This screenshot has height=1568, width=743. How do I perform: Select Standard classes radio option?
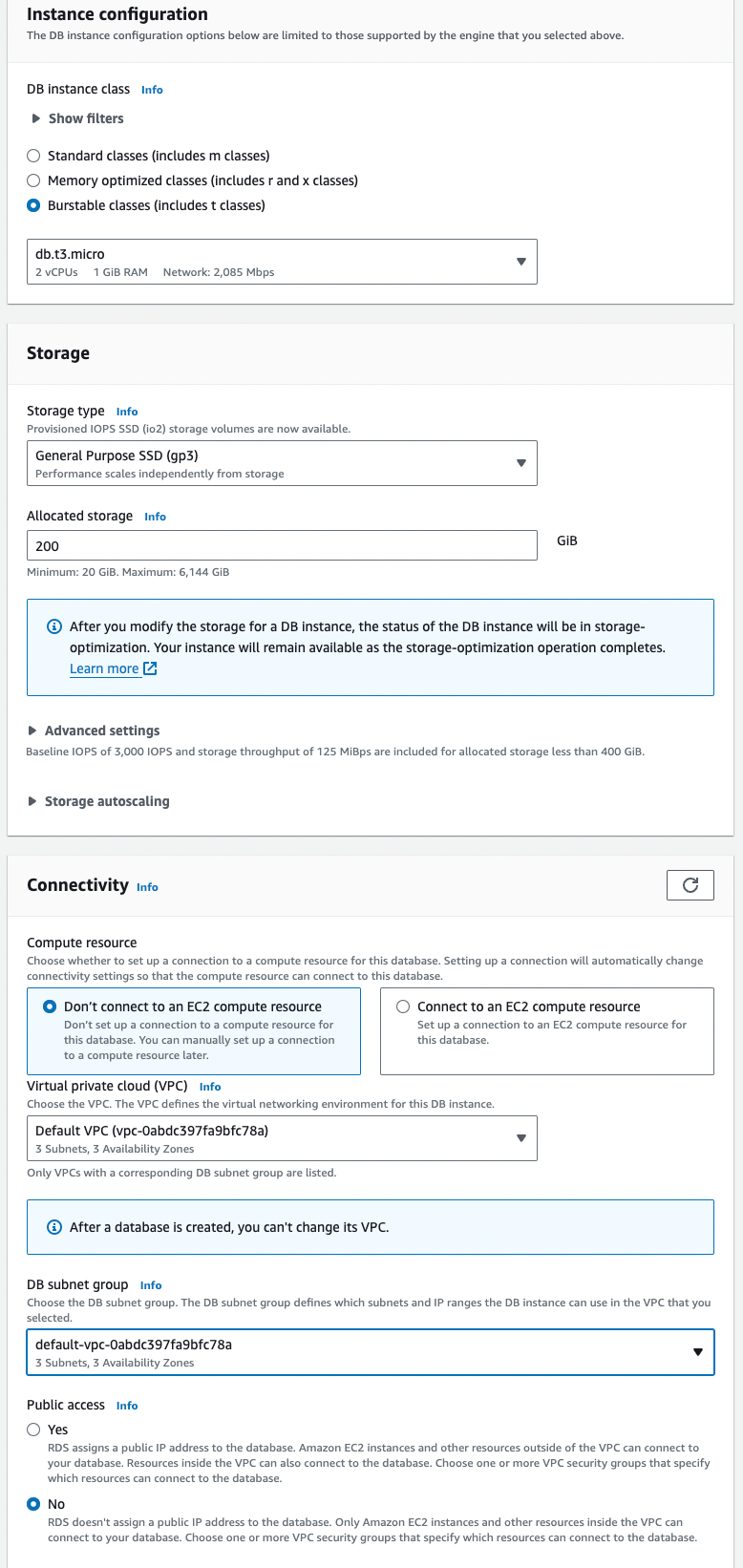point(33,156)
